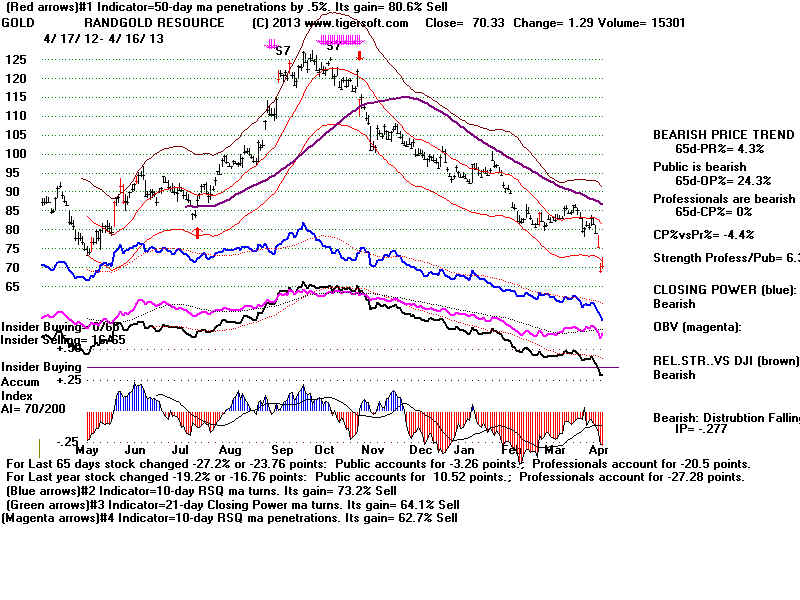This screenshot has width=800, height=600.
Task: Click the red arrow at the April price drop
Action: [x=601, y=267]
